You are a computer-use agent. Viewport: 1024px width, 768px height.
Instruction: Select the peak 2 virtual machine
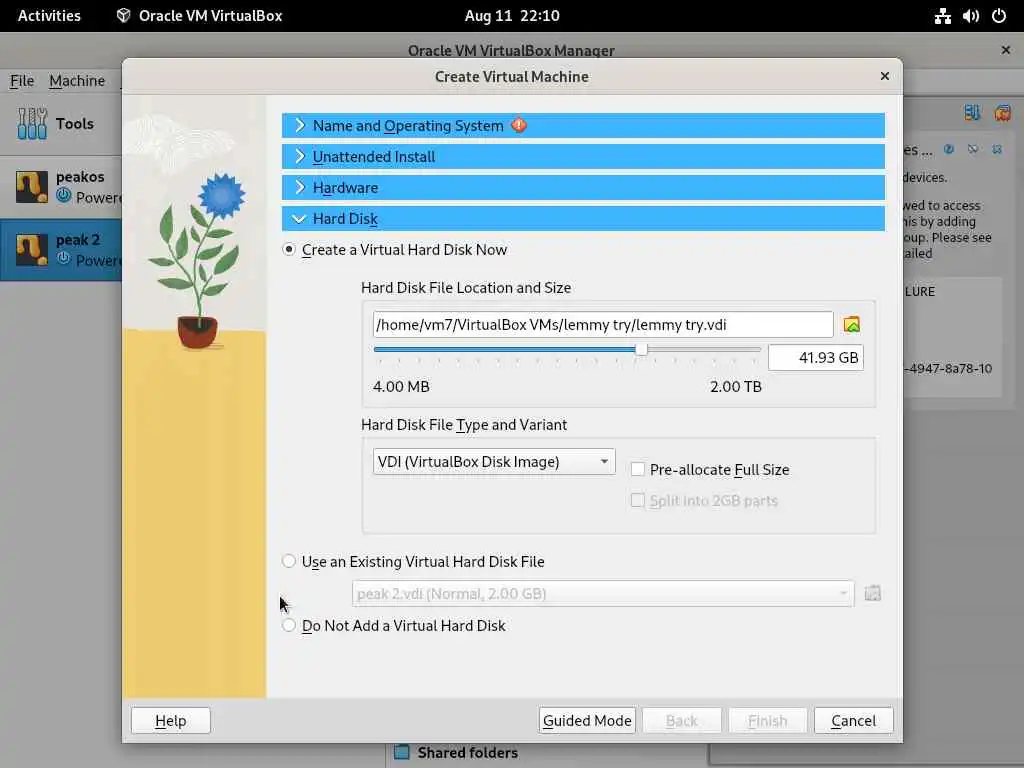tap(62, 249)
